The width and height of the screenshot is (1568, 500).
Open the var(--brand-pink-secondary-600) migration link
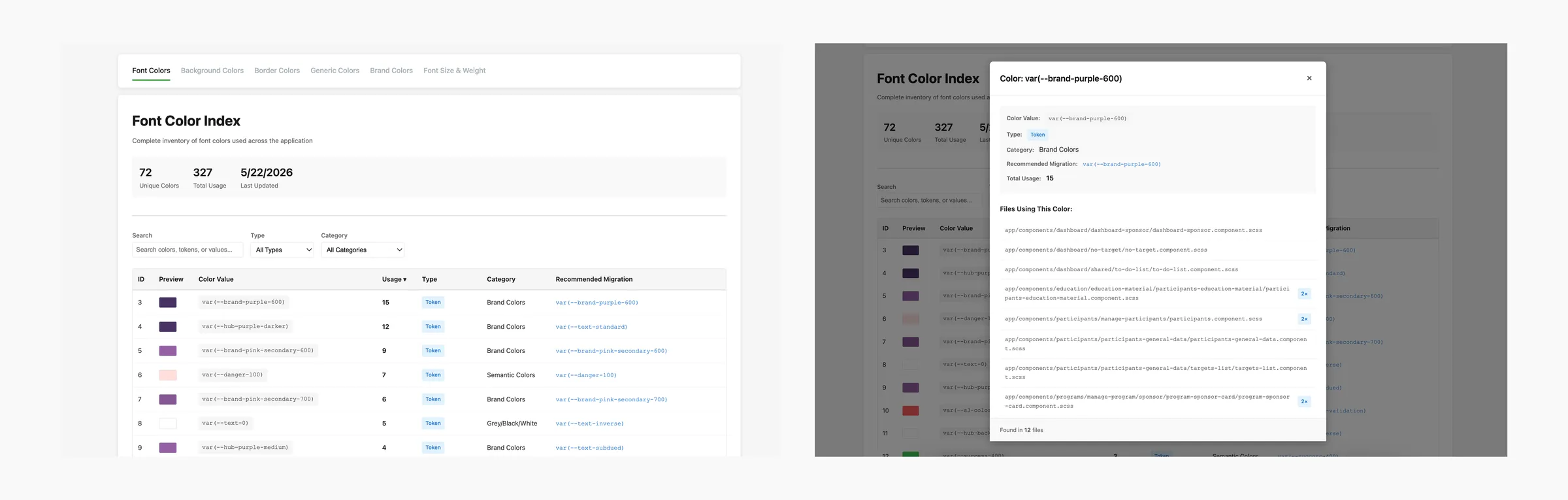(612, 351)
